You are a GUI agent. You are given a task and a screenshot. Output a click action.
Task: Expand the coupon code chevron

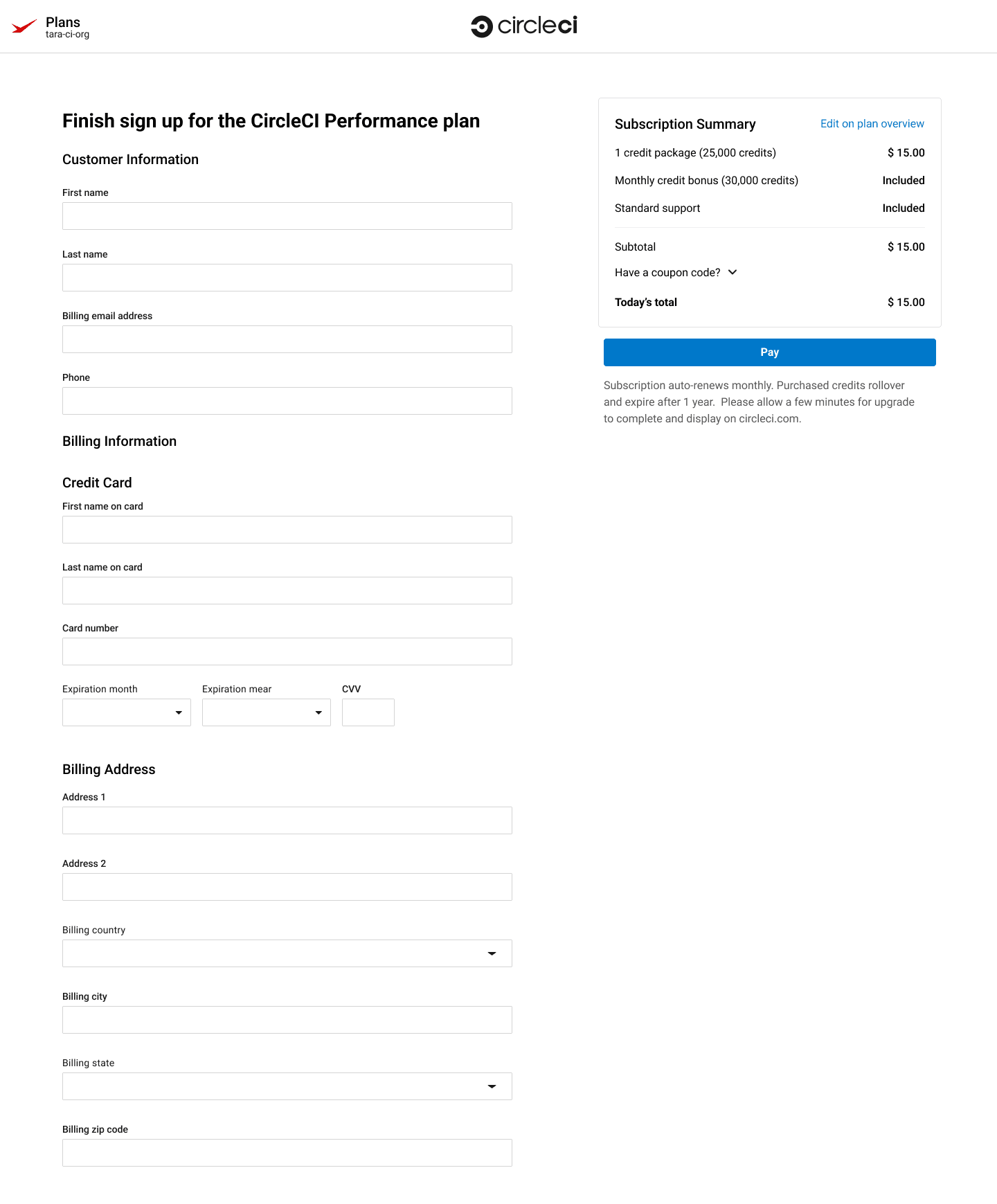733,272
